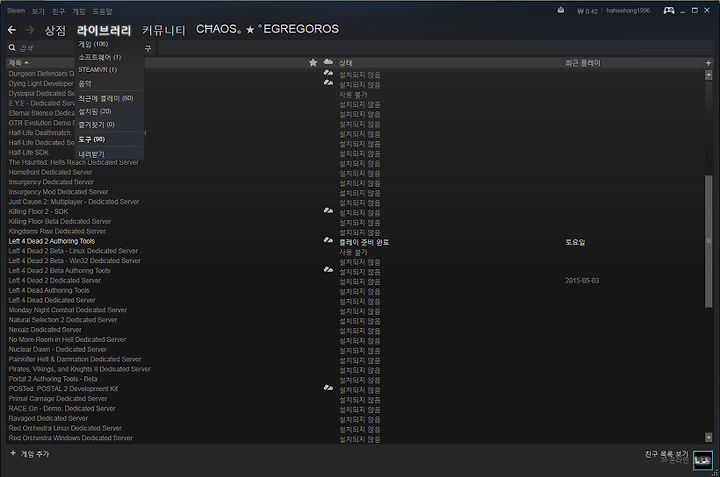
Task: Open 커뮤니티 community tab
Action: [x=163, y=31]
